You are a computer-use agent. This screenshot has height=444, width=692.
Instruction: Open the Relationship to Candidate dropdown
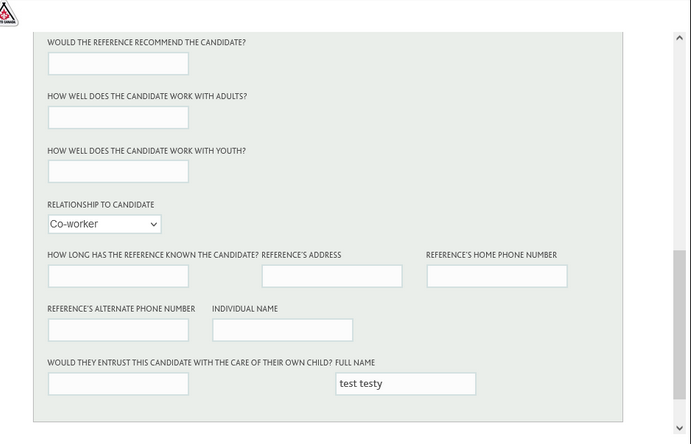point(105,224)
